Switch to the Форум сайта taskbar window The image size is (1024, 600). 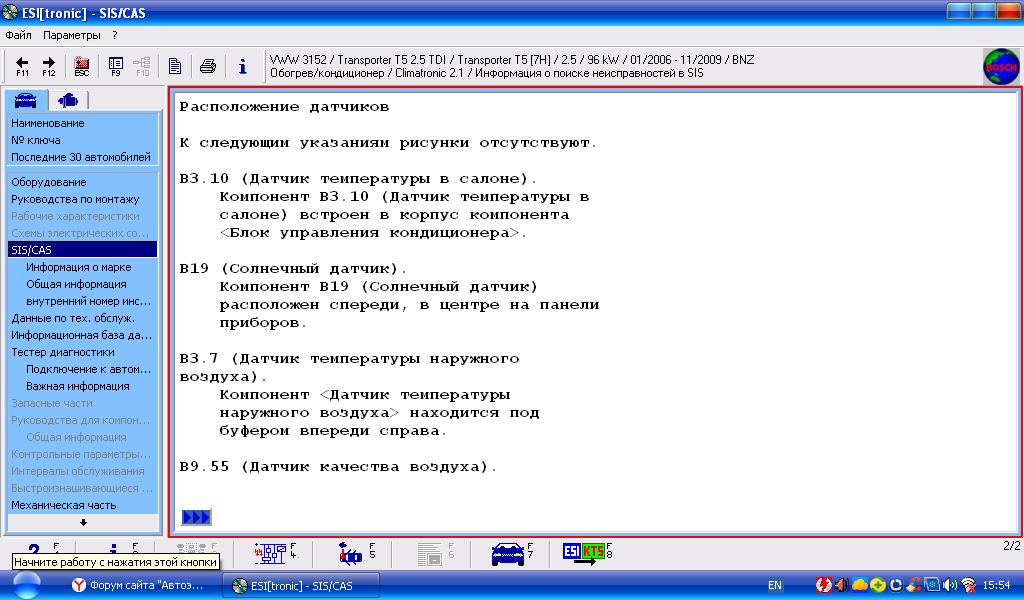[139, 585]
